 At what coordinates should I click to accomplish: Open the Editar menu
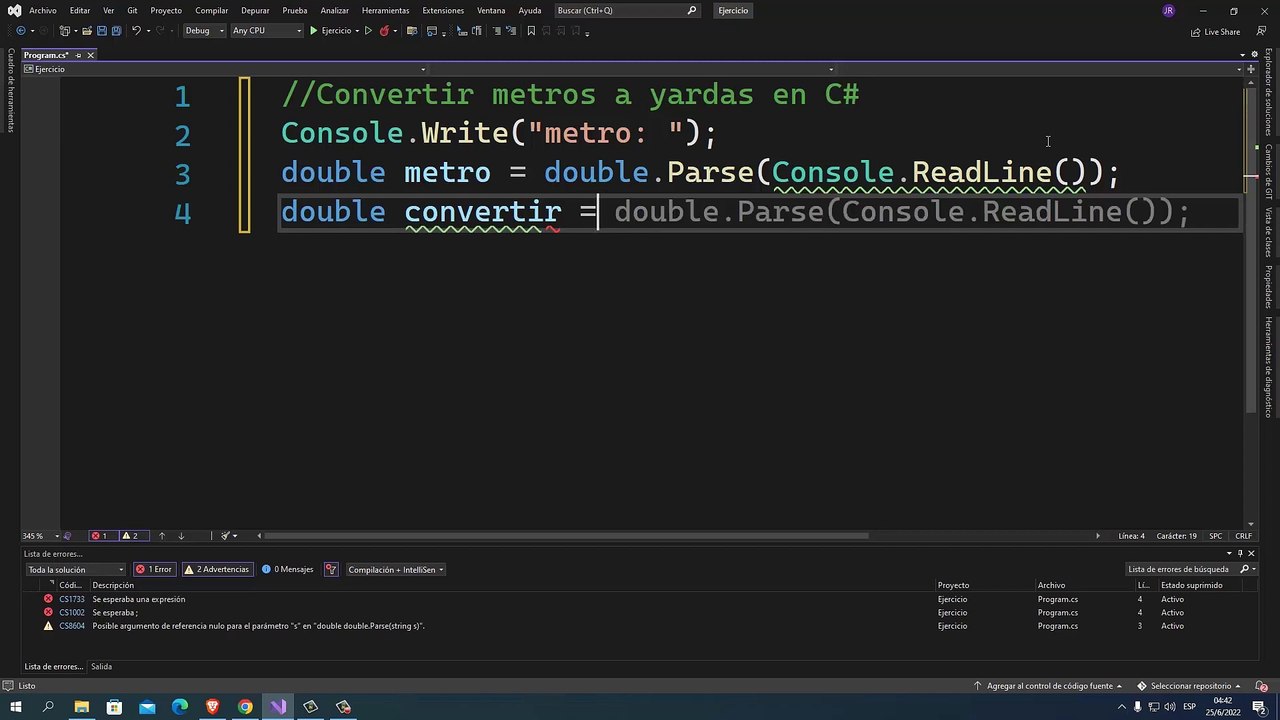tap(80, 10)
